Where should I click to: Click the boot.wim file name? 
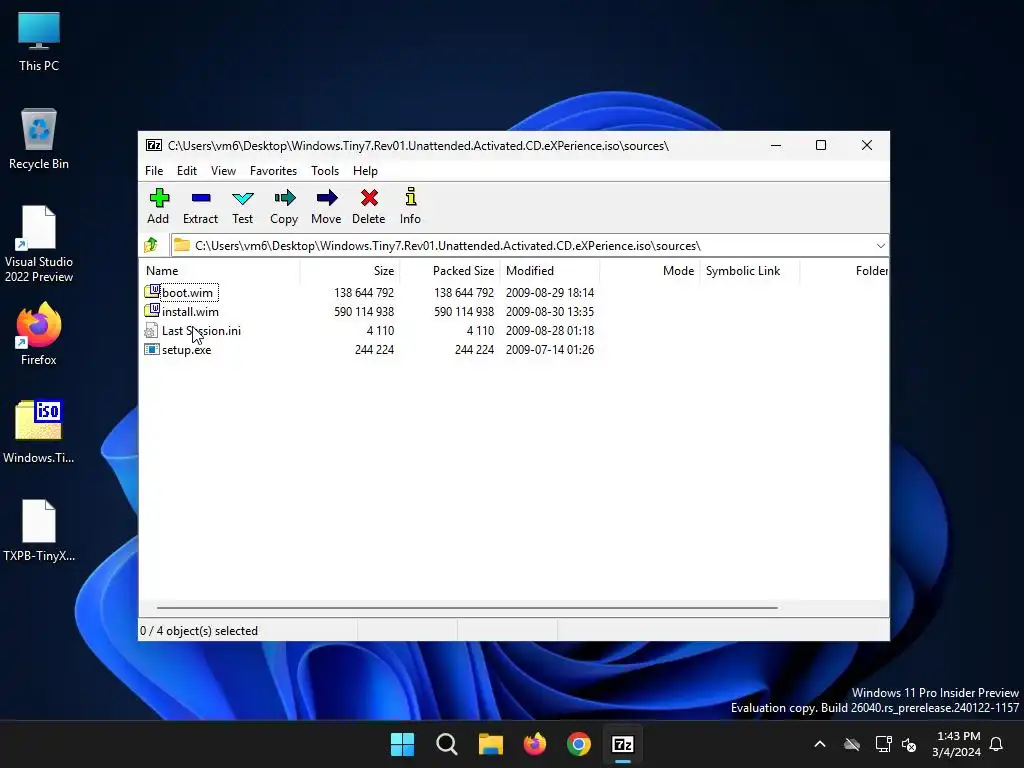[187, 293]
